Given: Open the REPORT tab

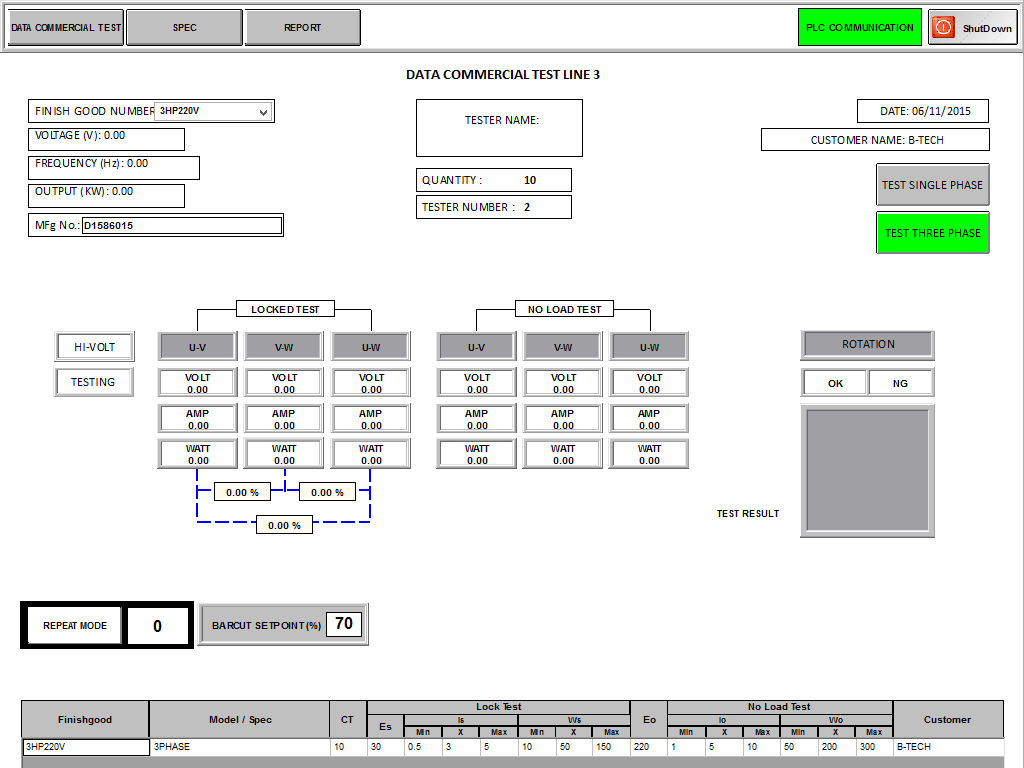Looking at the screenshot, I should (302, 27).
